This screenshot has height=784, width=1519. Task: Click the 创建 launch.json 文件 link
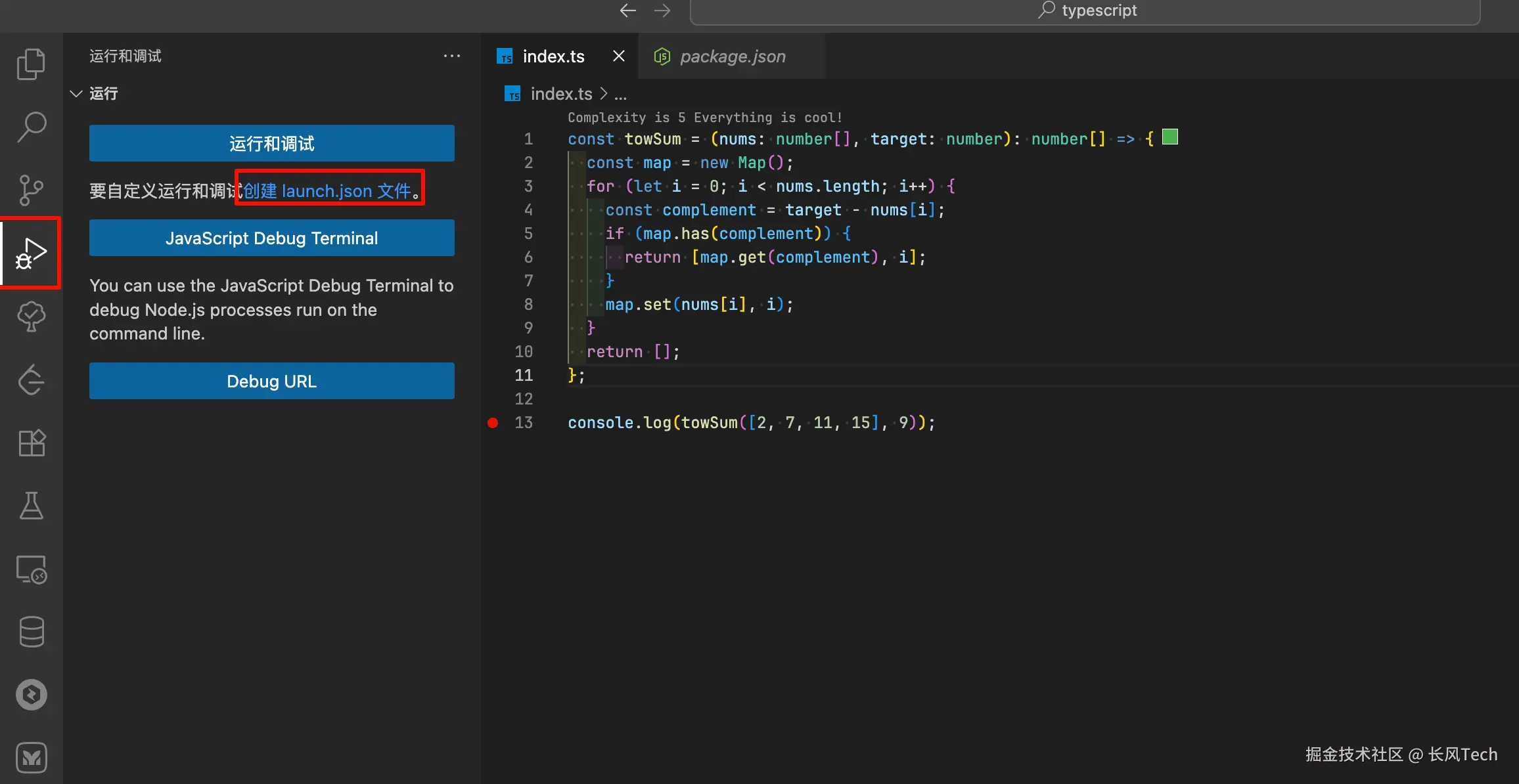[327, 191]
